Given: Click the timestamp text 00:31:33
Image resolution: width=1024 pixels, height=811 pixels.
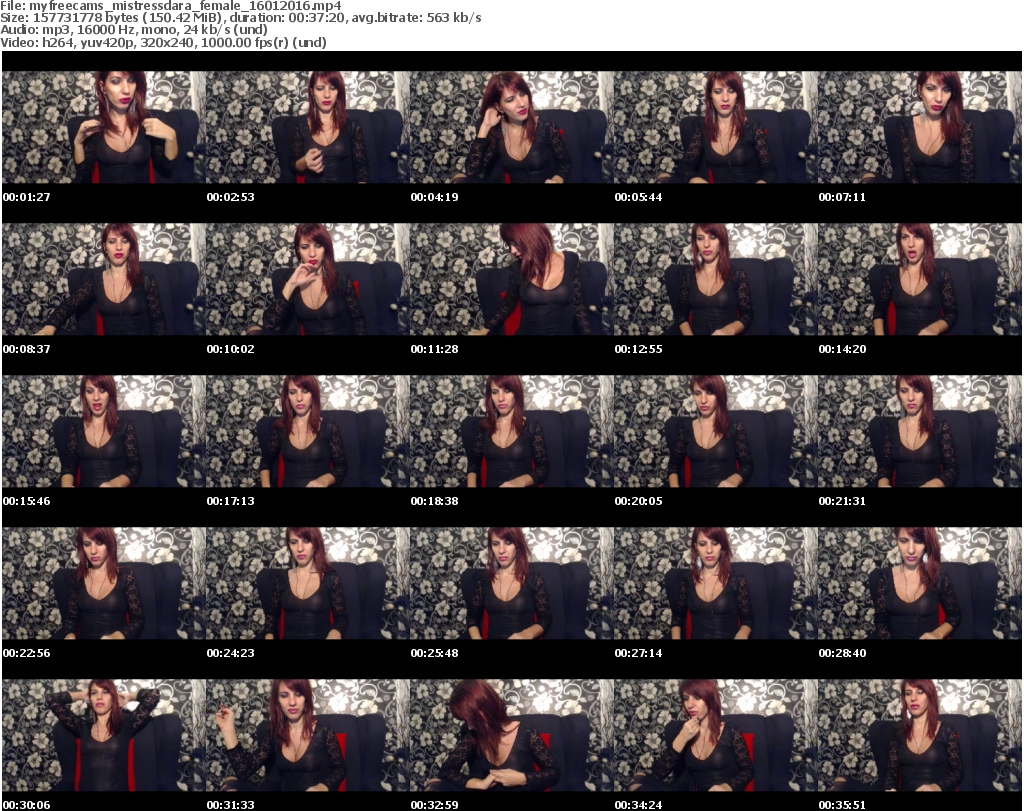Looking at the screenshot, I should click(x=231, y=805).
